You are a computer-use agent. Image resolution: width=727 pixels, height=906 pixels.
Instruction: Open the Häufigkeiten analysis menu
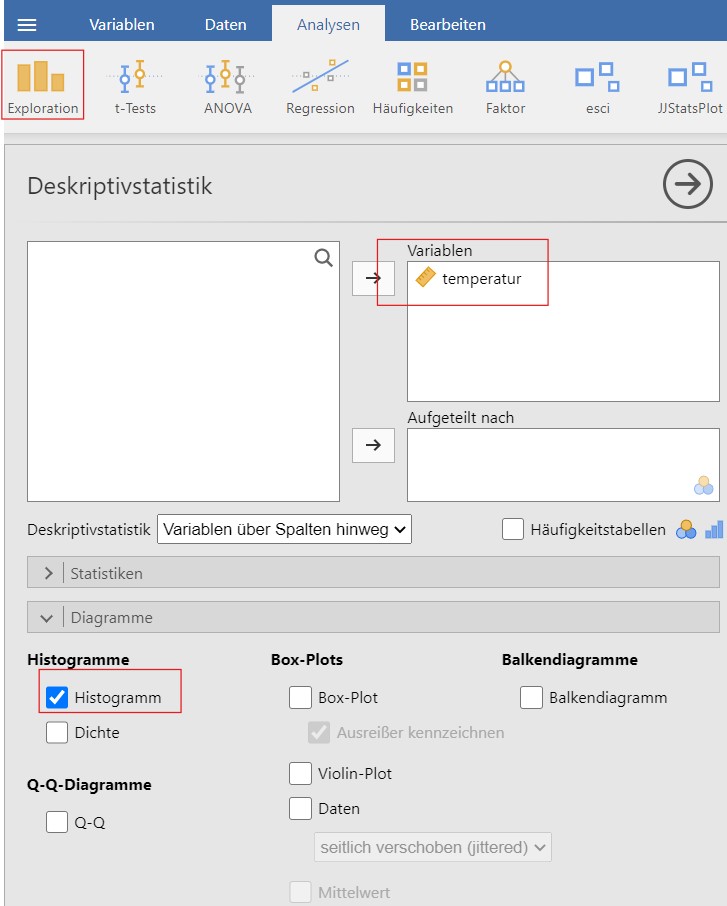coord(413,87)
